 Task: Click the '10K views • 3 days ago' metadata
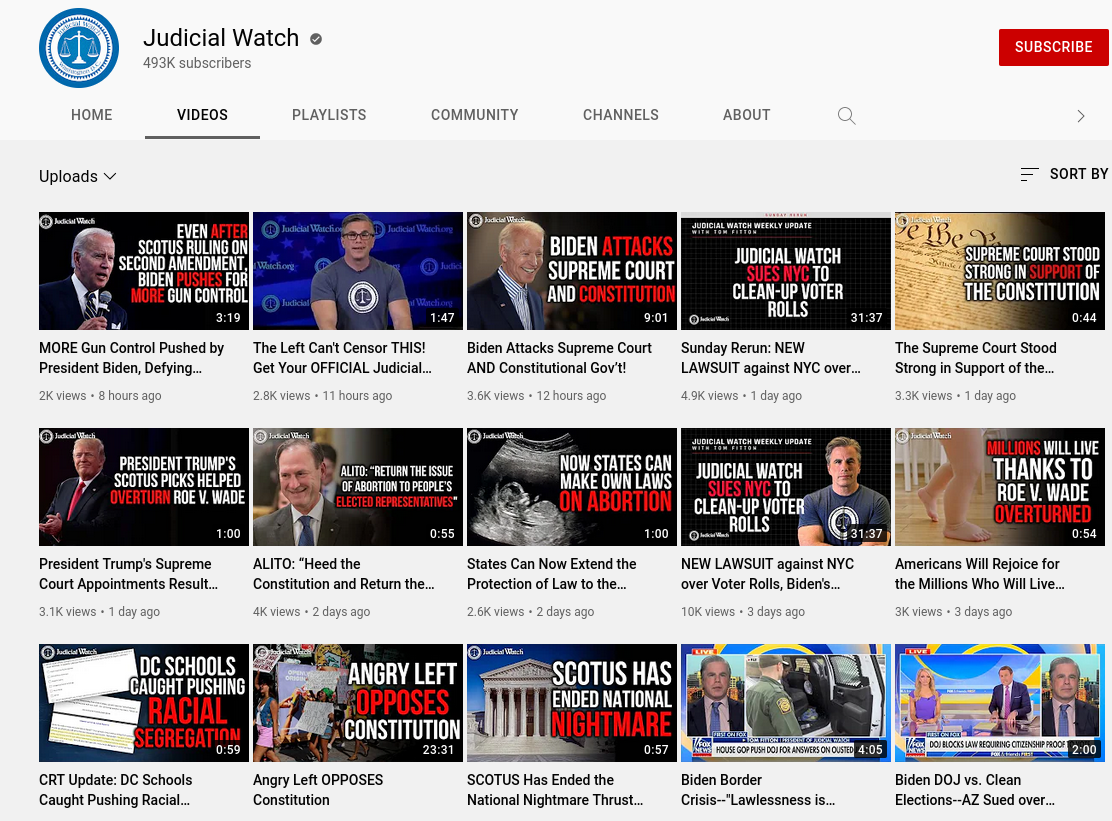[743, 611]
